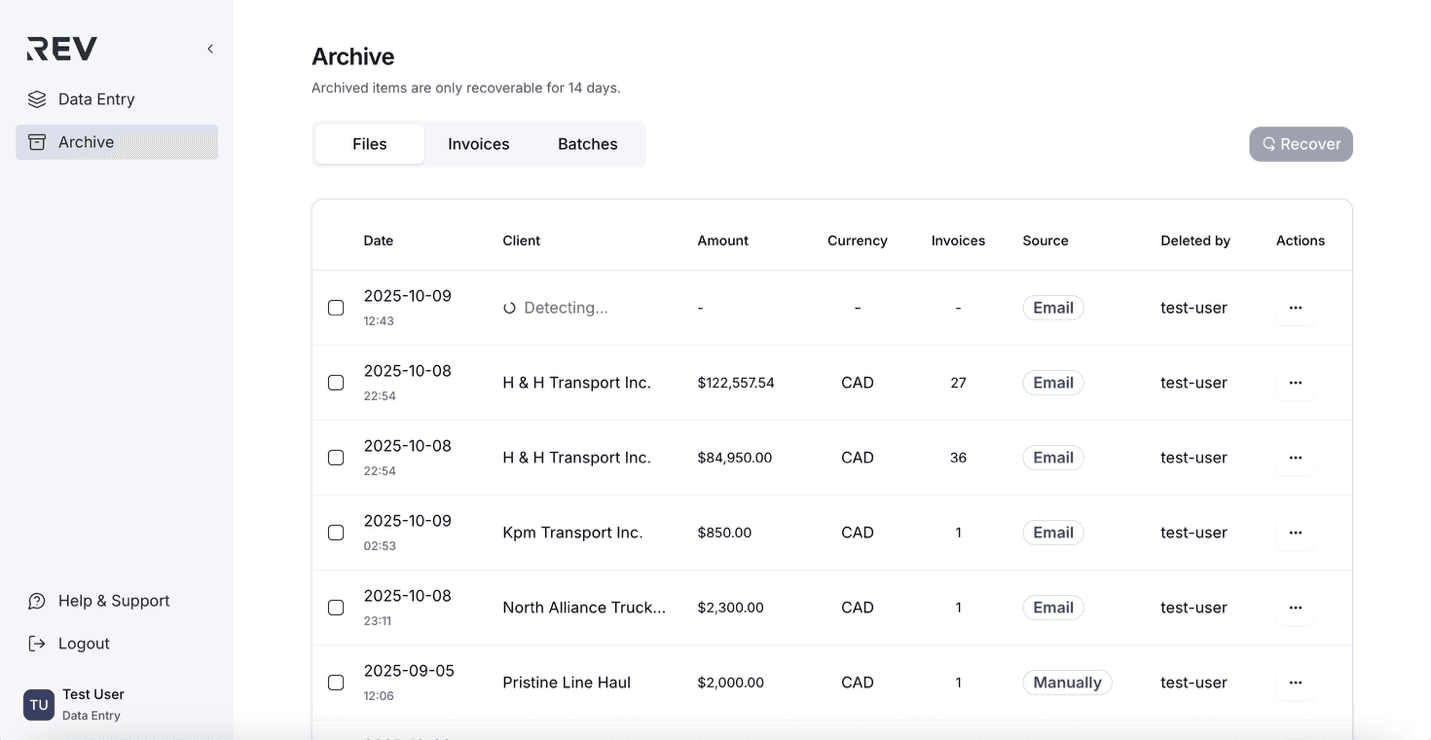Open actions menu for $122,557.54 row
Viewport: 1431px width, 740px height.
1295,383
